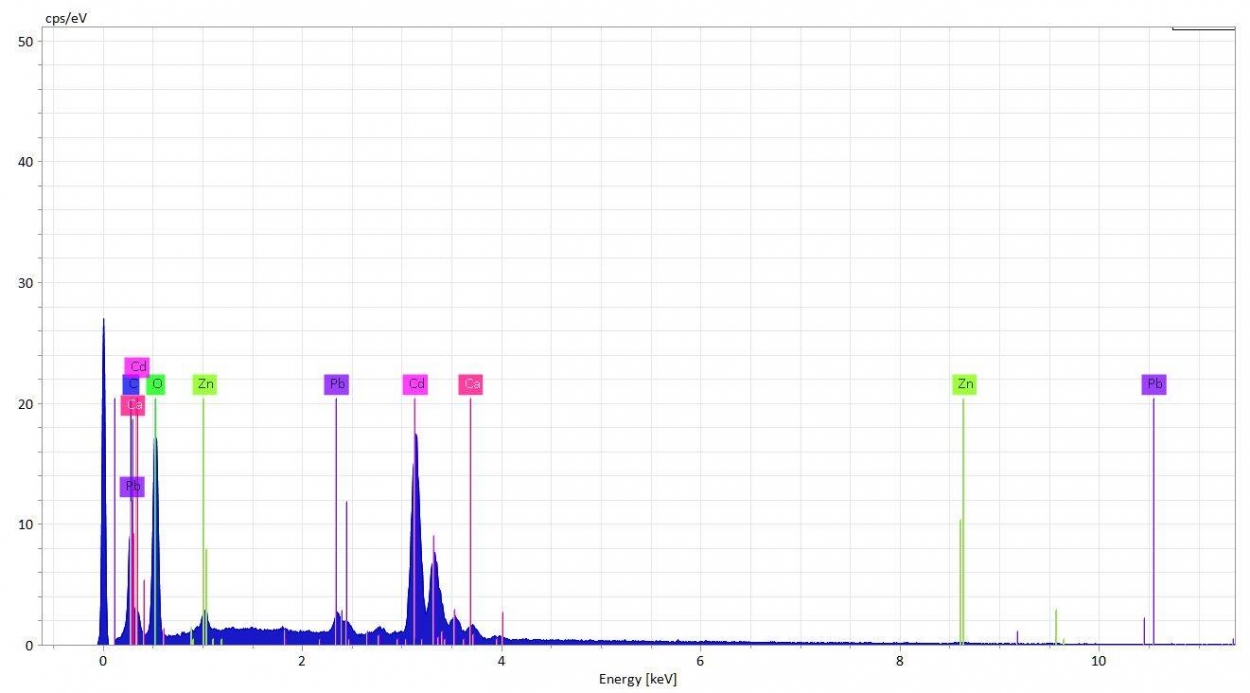Select the Pb label near 2.3 keV
Screen dimensions: 1250x693
[337, 384]
